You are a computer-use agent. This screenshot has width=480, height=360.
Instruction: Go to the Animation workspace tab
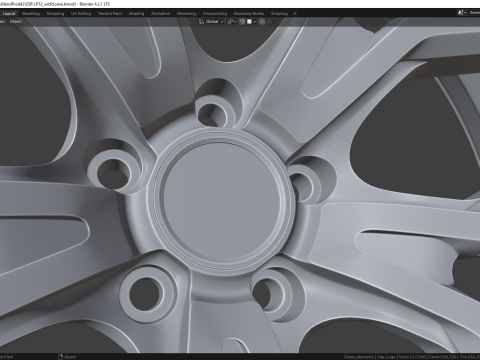pos(160,14)
